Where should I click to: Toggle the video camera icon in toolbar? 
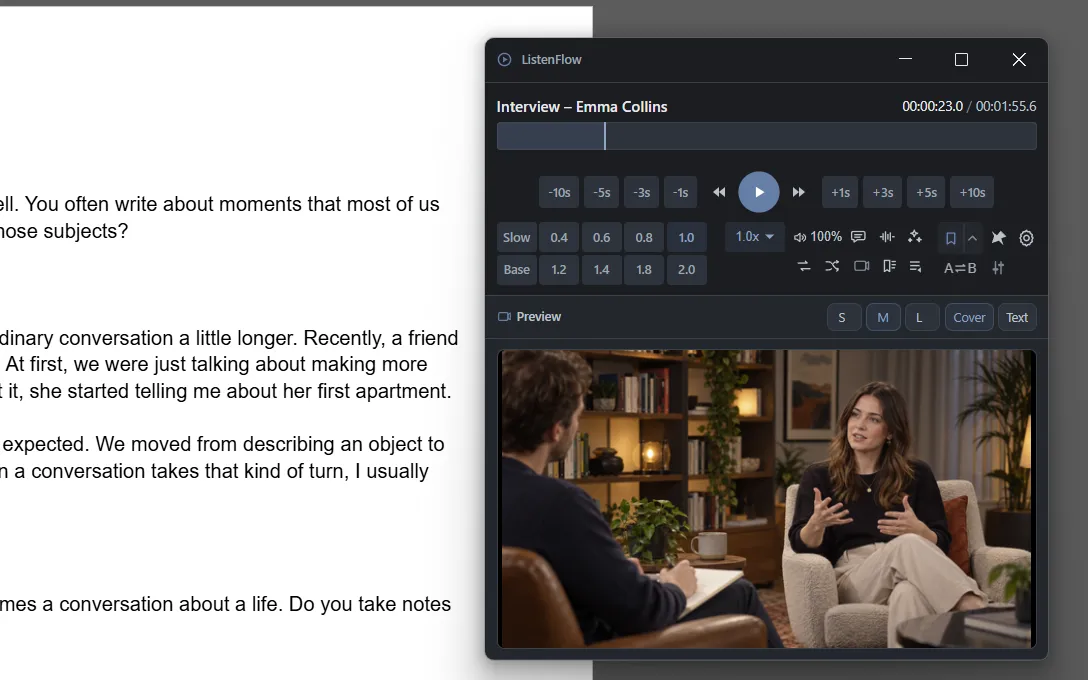(861, 266)
